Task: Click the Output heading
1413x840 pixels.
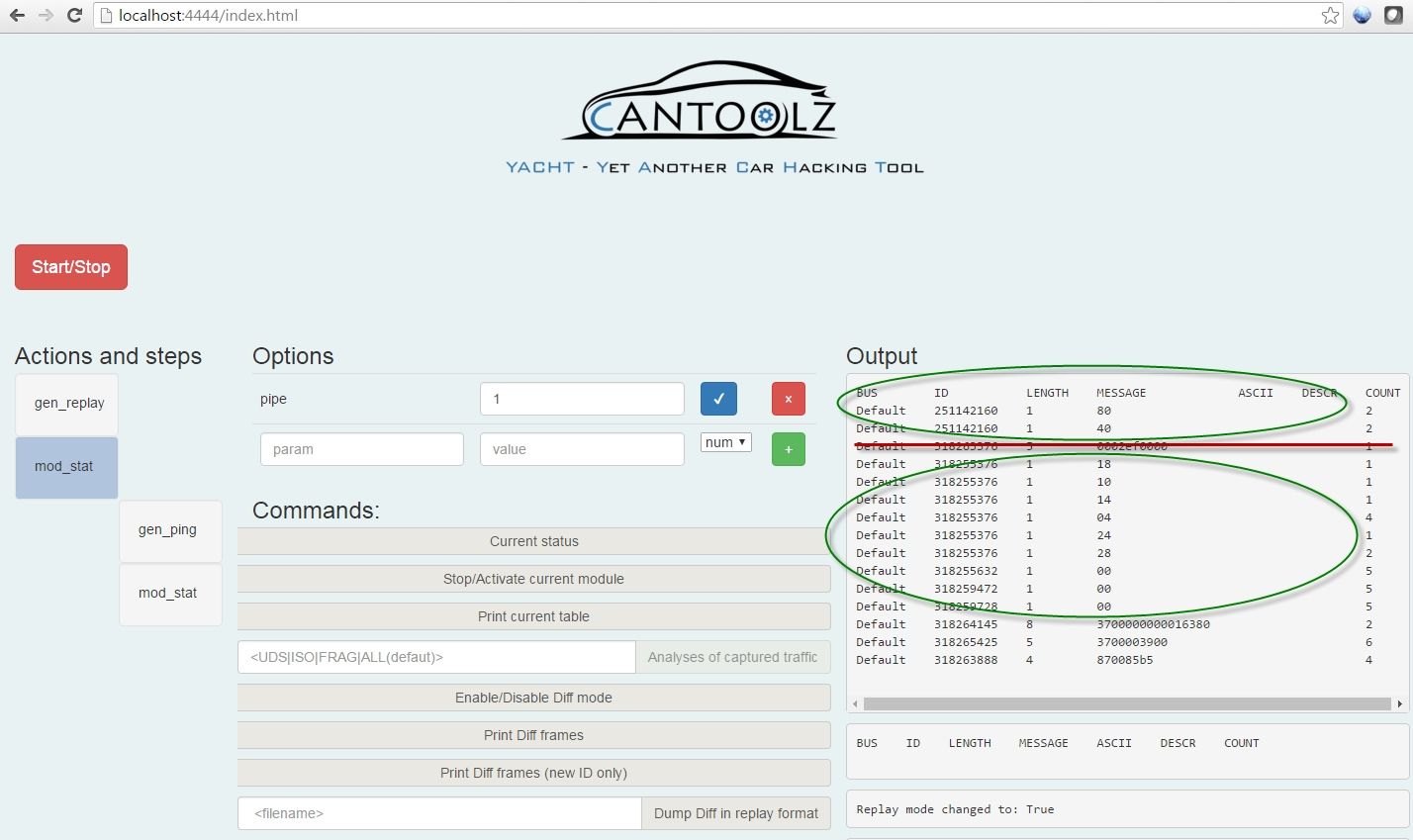Action: click(882, 356)
